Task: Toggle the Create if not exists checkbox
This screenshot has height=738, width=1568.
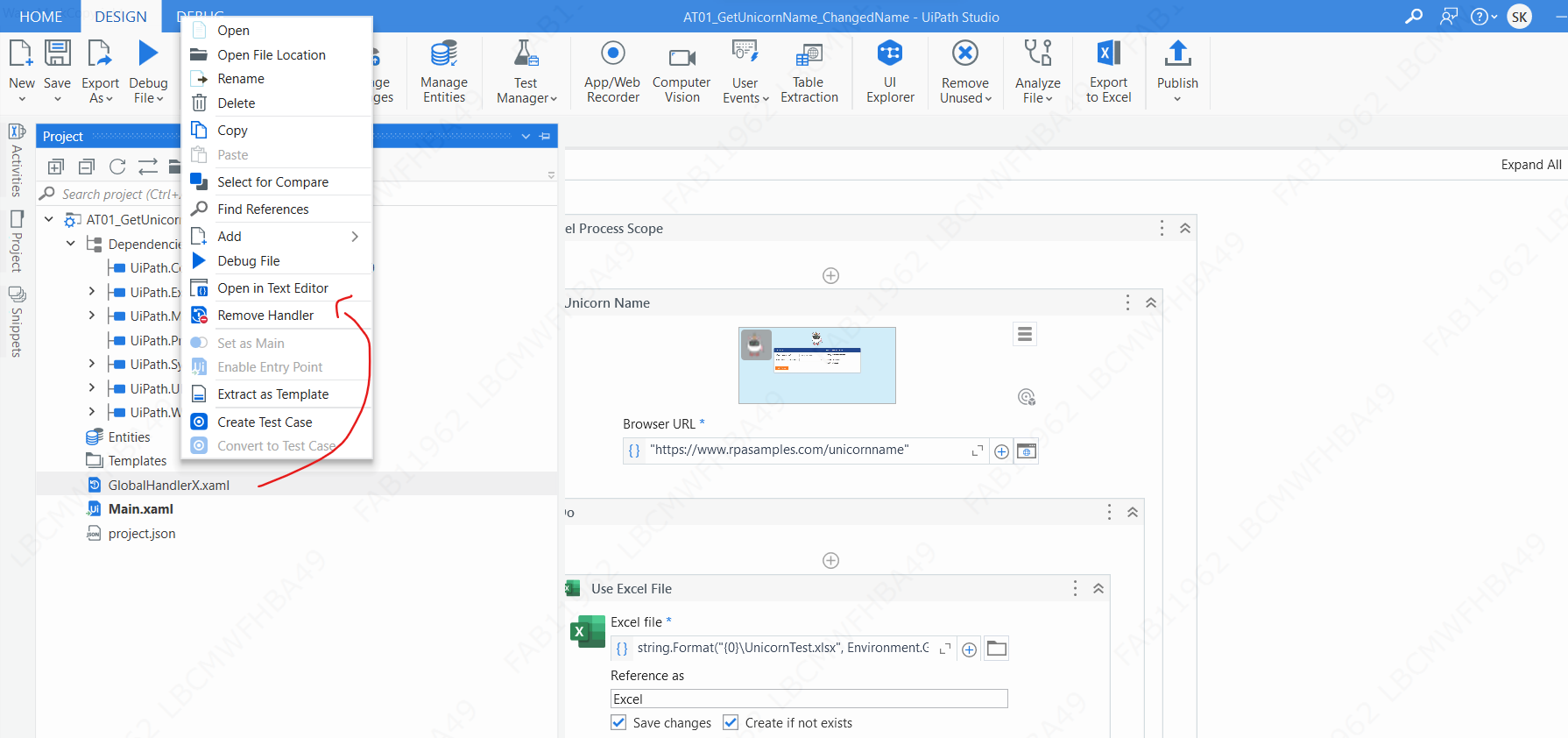Action: pos(731,722)
